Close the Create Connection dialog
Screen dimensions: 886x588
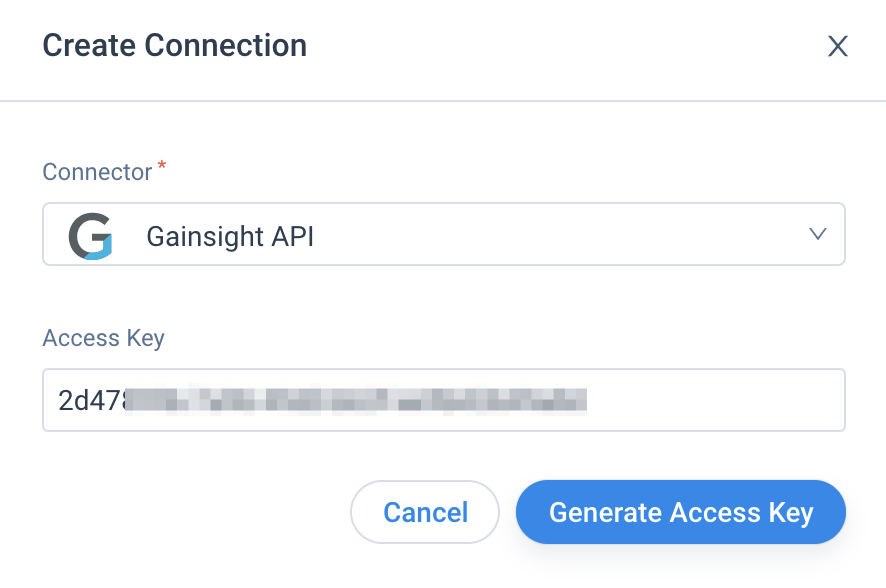pos(837,46)
